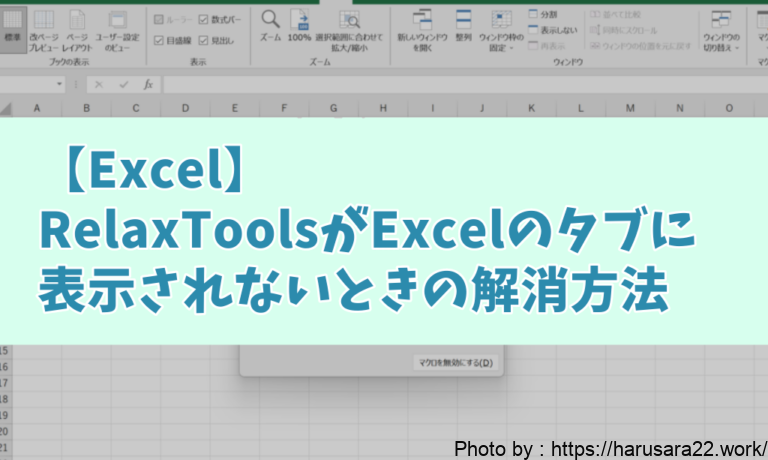Click 表示しない hide window
This screenshot has height=460, width=768.
(x=553, y=30)
